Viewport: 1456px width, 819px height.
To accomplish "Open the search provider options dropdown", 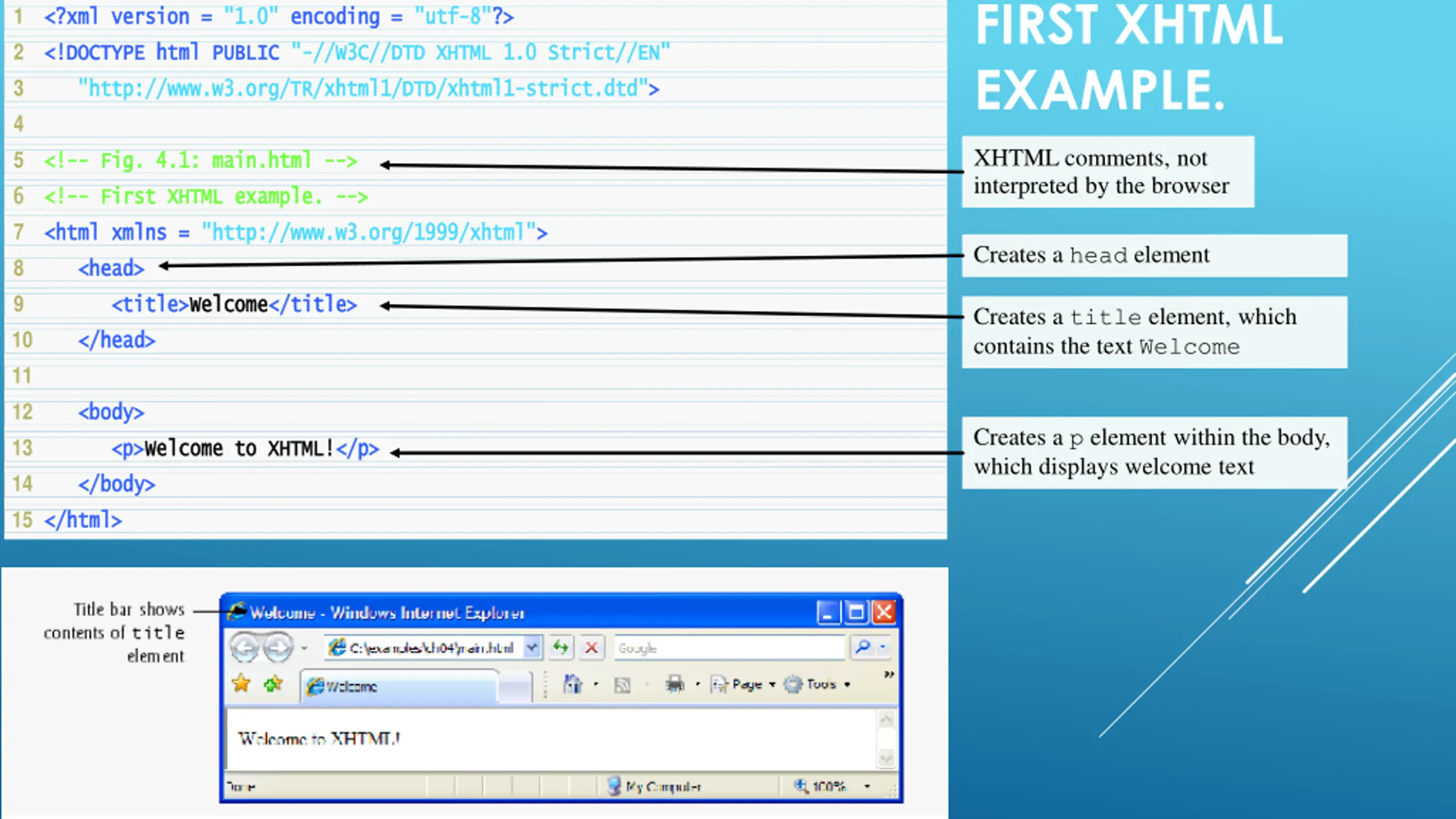I will tap(883, 647).
